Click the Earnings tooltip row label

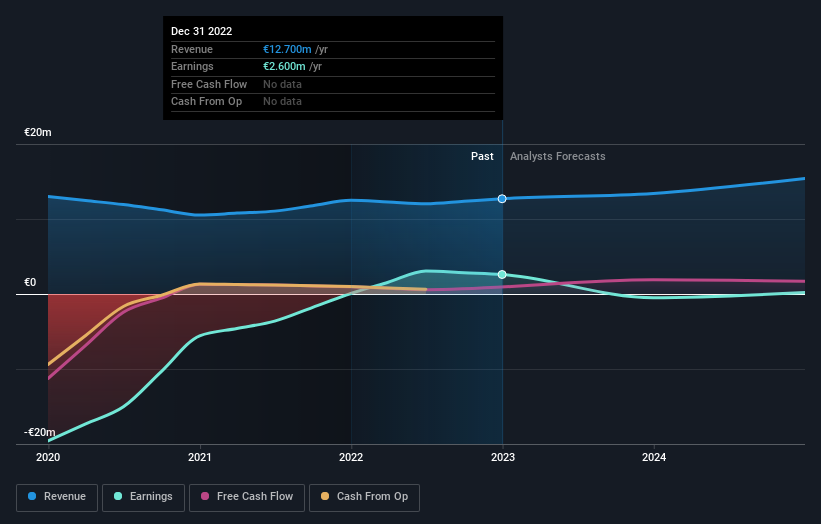click(192, 66)
